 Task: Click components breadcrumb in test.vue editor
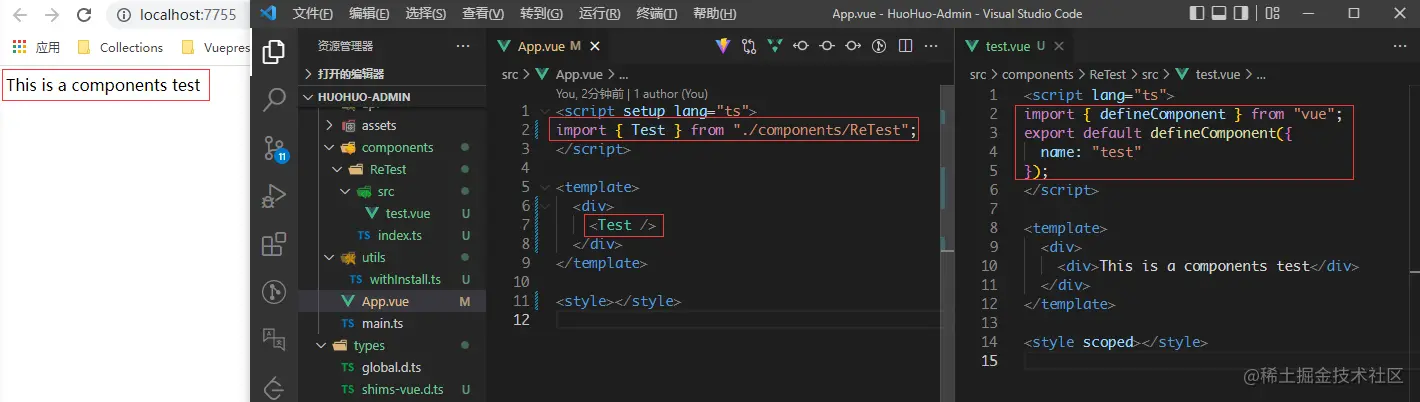point(1038,74)
